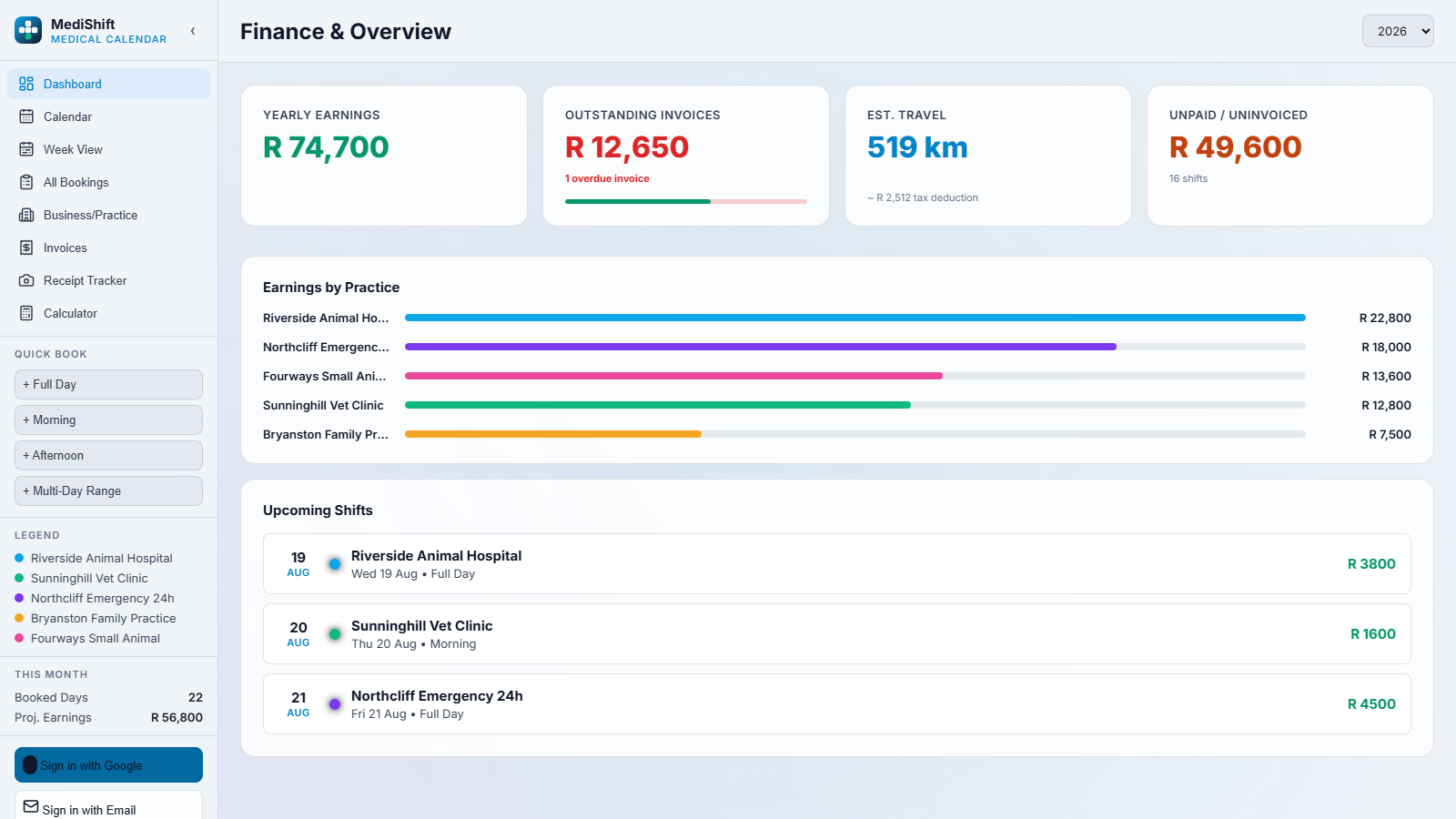Open the Receipt Tracker page

click(x=108, y=280)
